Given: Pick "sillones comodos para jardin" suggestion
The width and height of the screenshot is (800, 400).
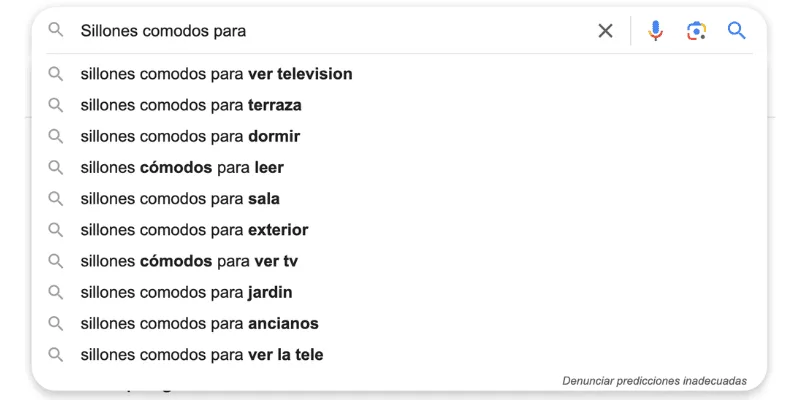Looking at the screenshot, I should pyautogui.click(x=186, y=292).
